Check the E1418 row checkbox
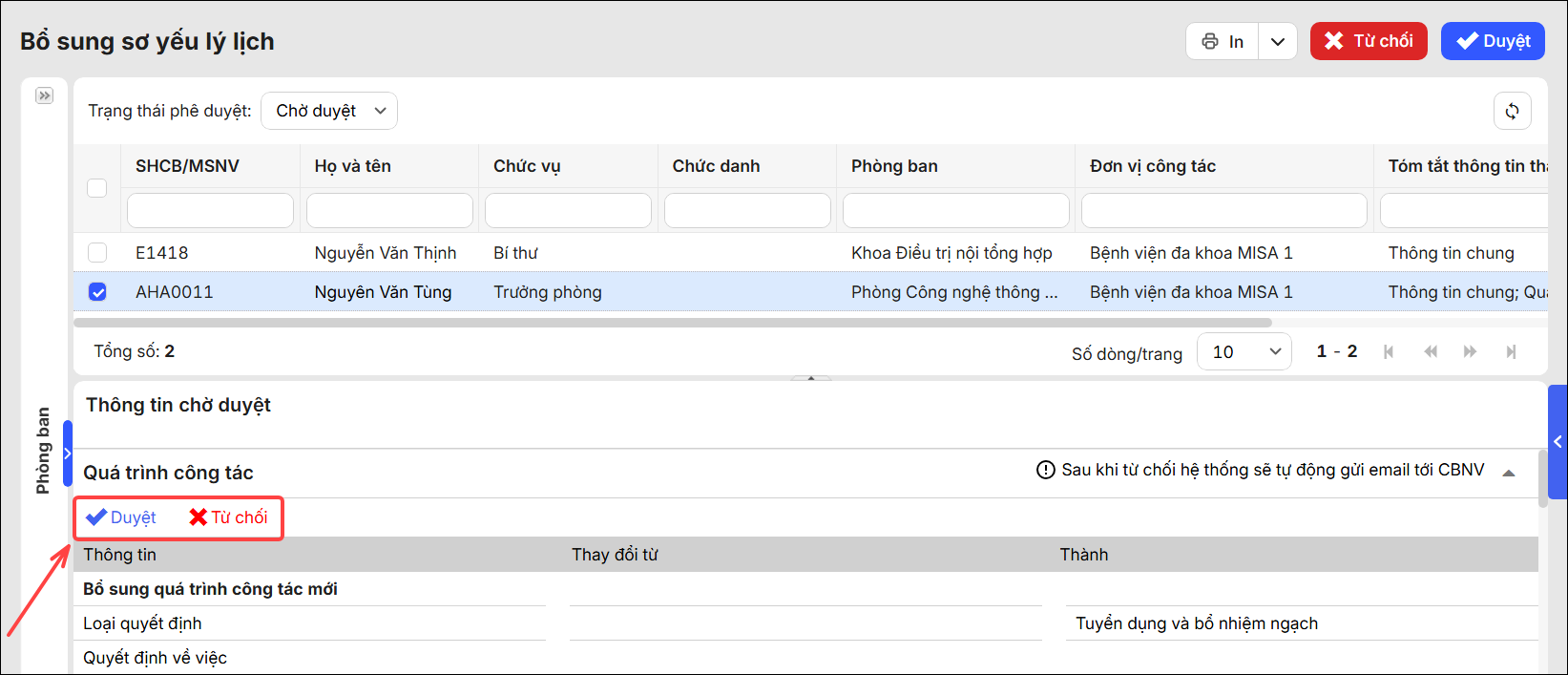Viewport: 1568px width, 675px height. pyautogui.click(x=97, y=253)
